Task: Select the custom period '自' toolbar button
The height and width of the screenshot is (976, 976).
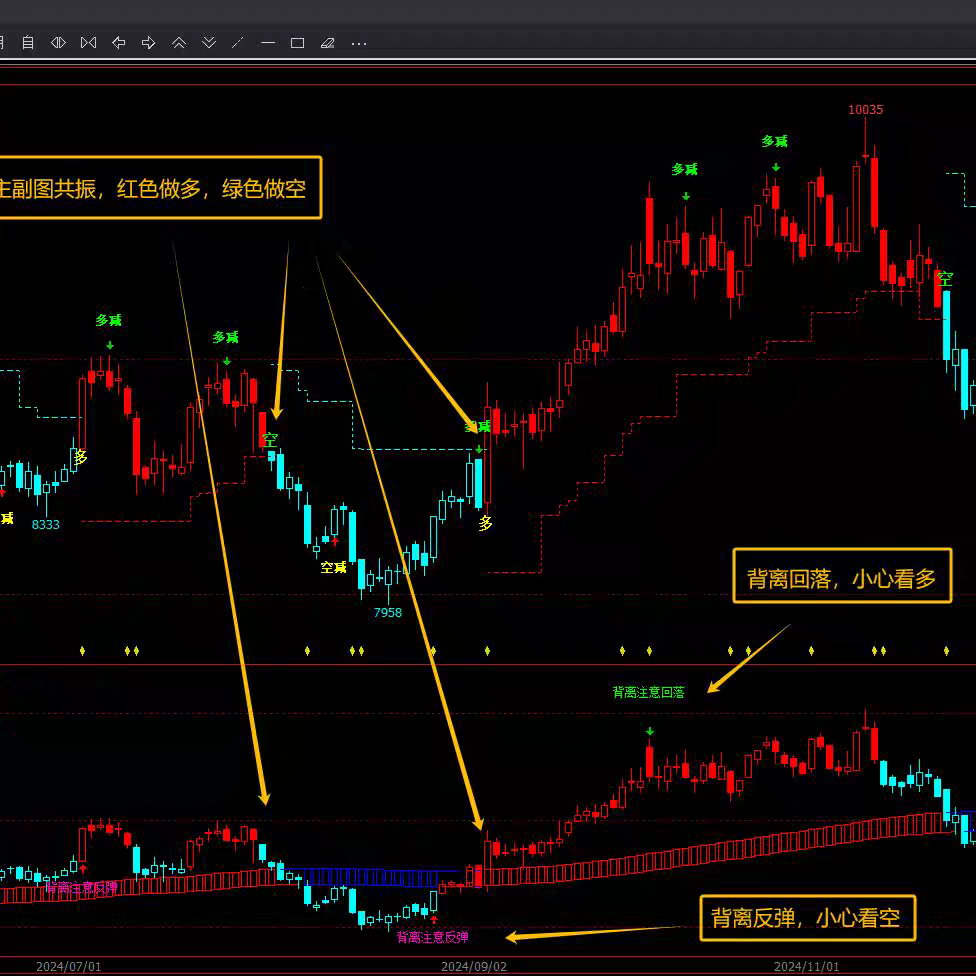Action: tap(28, 43)
